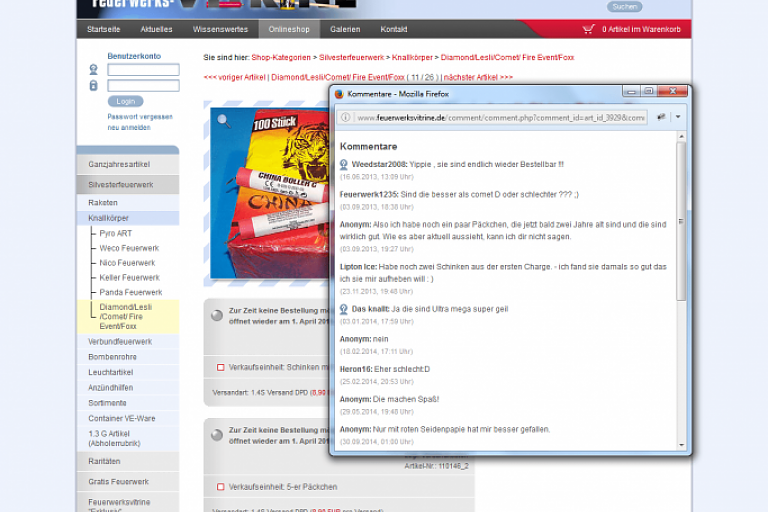The image size is (768, 512).
Task: Click the password input field
Action: click(x=143, y=85)
